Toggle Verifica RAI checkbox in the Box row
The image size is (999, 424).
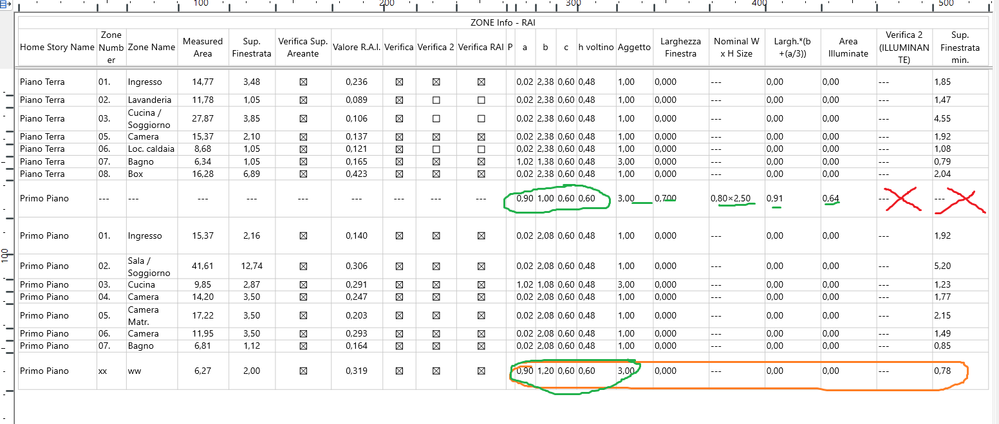pyautogui.click(x=481, y=173)
